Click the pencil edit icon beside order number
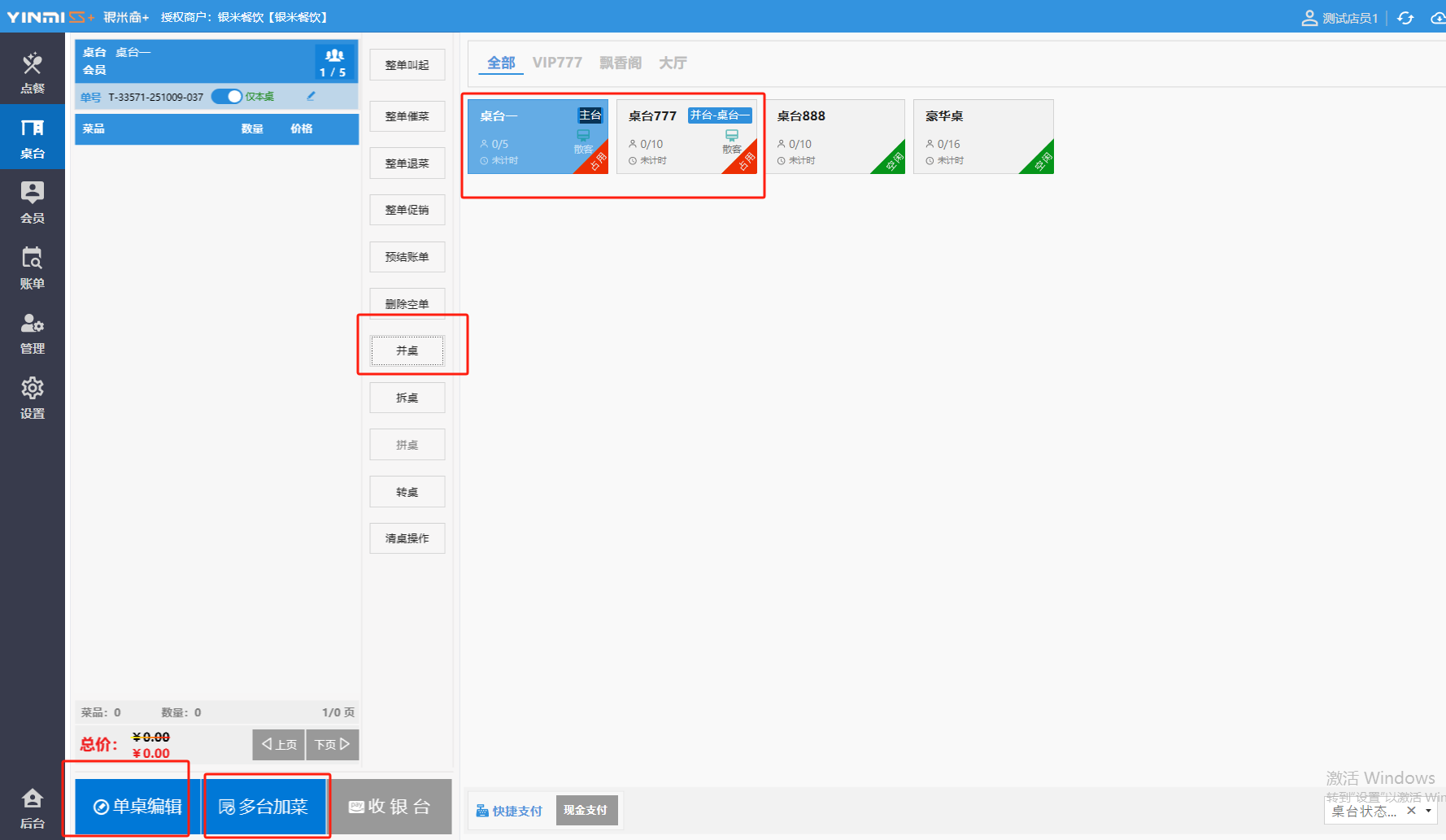The width and height of the screenshot is (1446, 840). (311, 97)
